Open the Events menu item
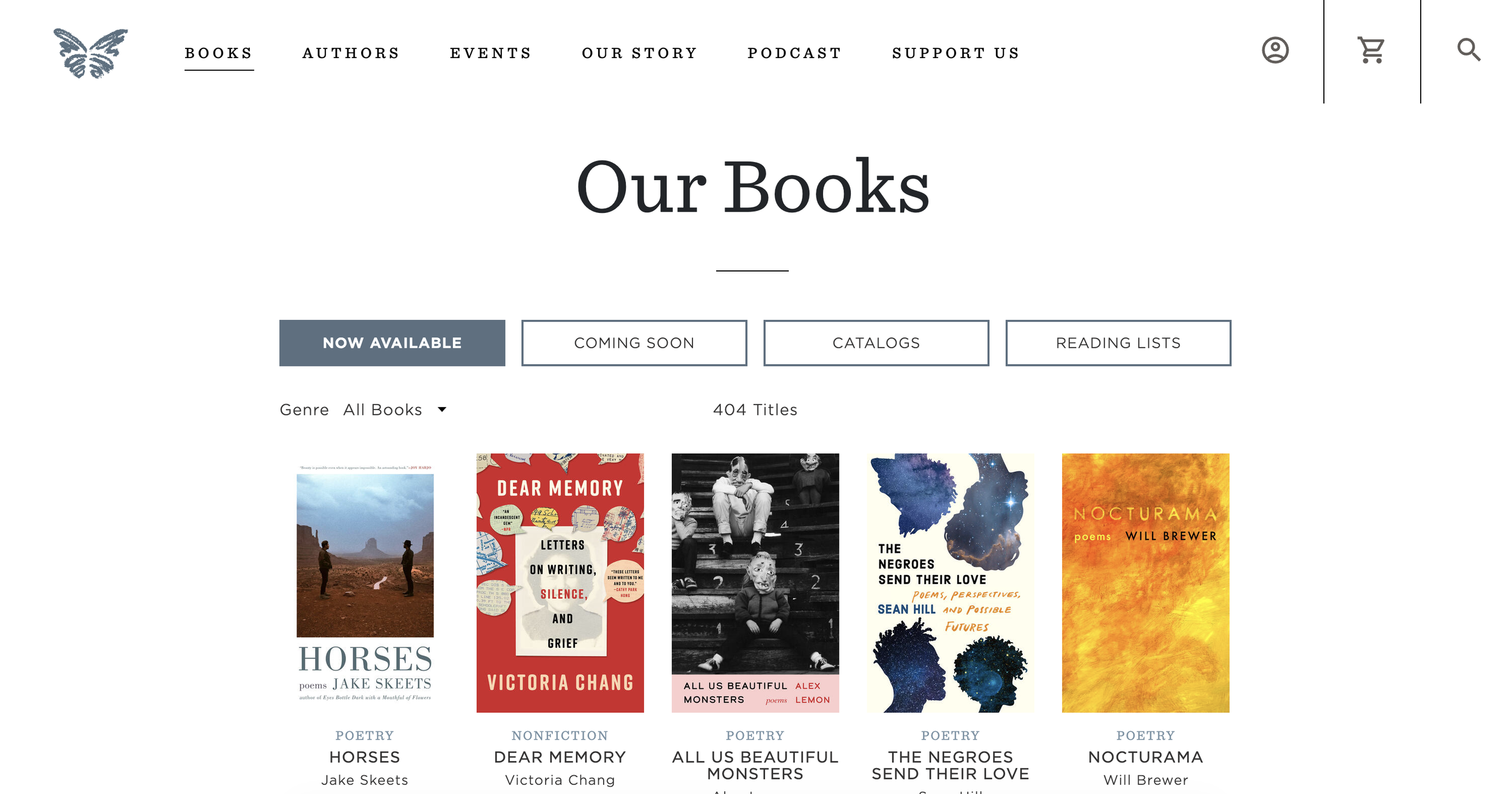This screenshot has height=794, width=1512. point(490,53)
